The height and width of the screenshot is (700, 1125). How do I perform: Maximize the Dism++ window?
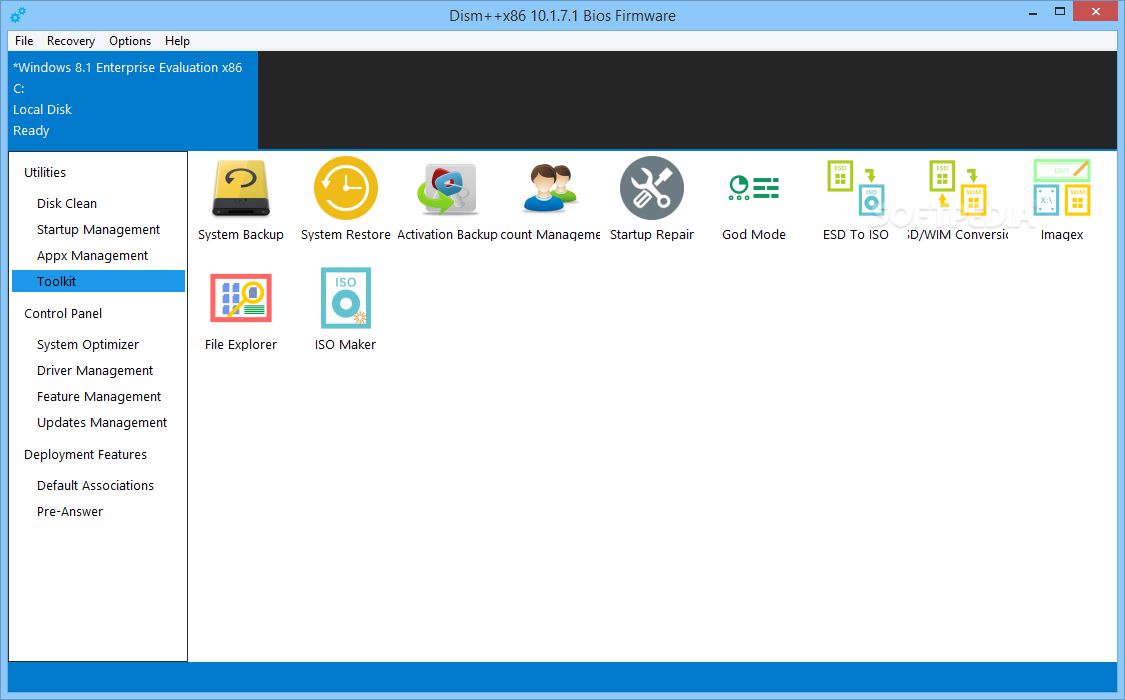coord(1060,12)
